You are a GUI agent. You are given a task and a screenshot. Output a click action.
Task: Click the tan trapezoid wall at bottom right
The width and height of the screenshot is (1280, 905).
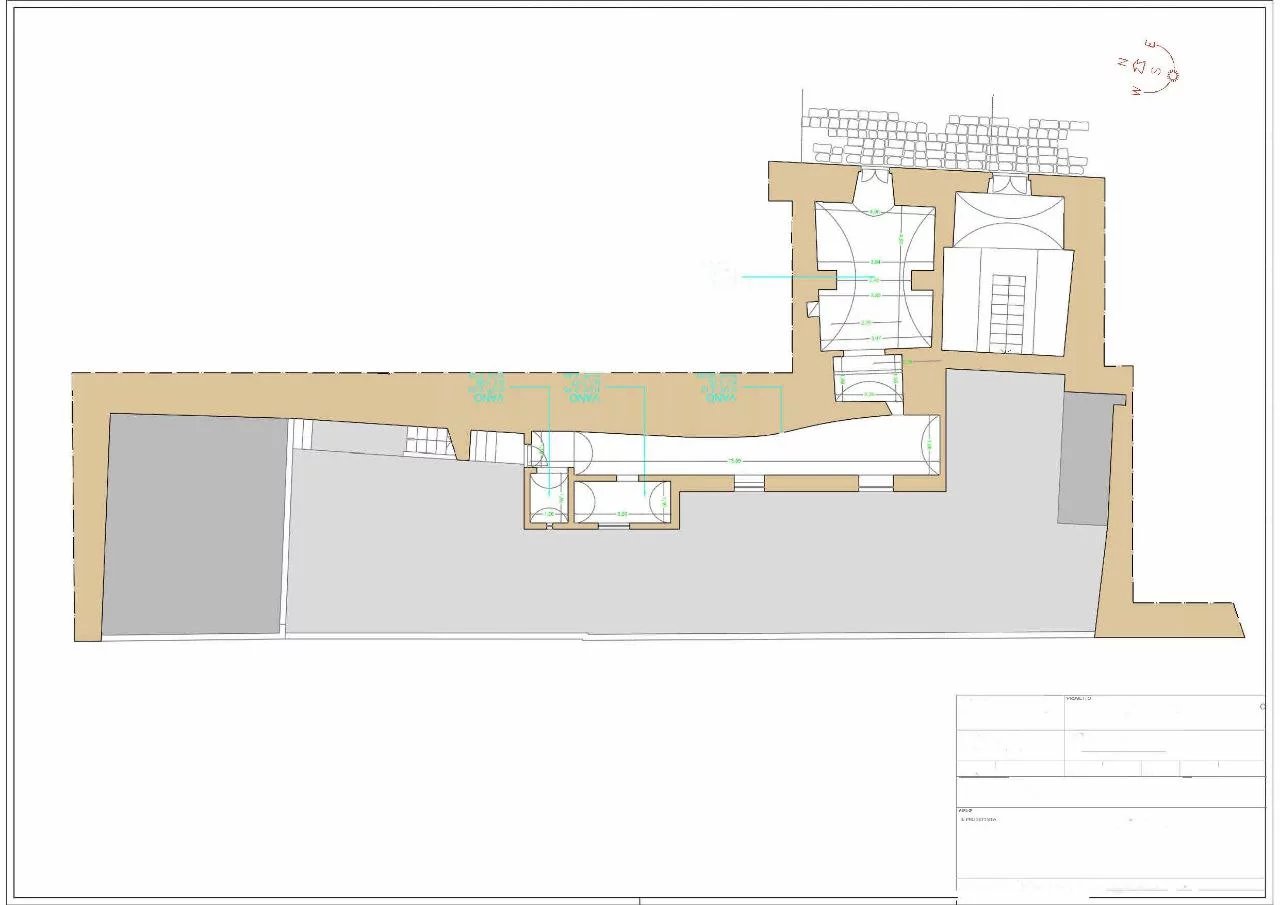point(1170,619)
